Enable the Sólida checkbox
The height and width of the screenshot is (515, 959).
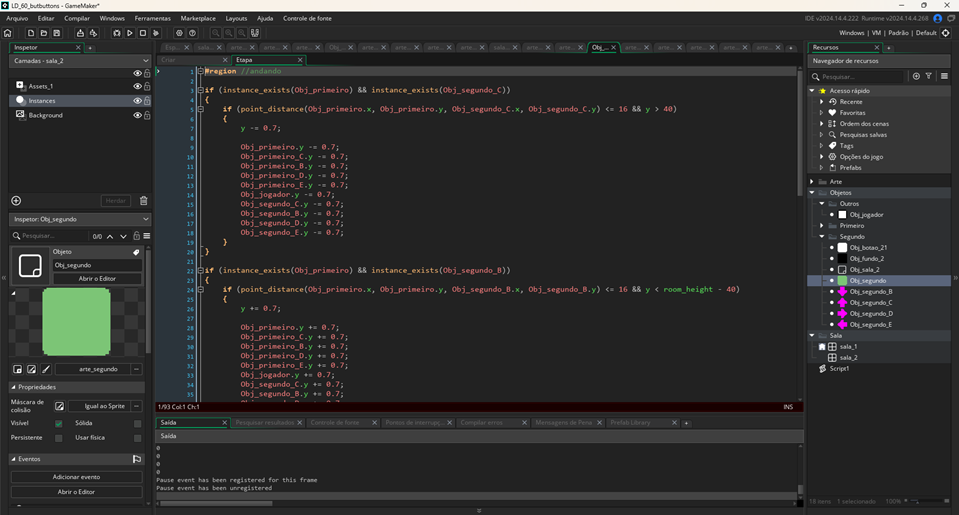pyautogui.click(x=138, y=423)
